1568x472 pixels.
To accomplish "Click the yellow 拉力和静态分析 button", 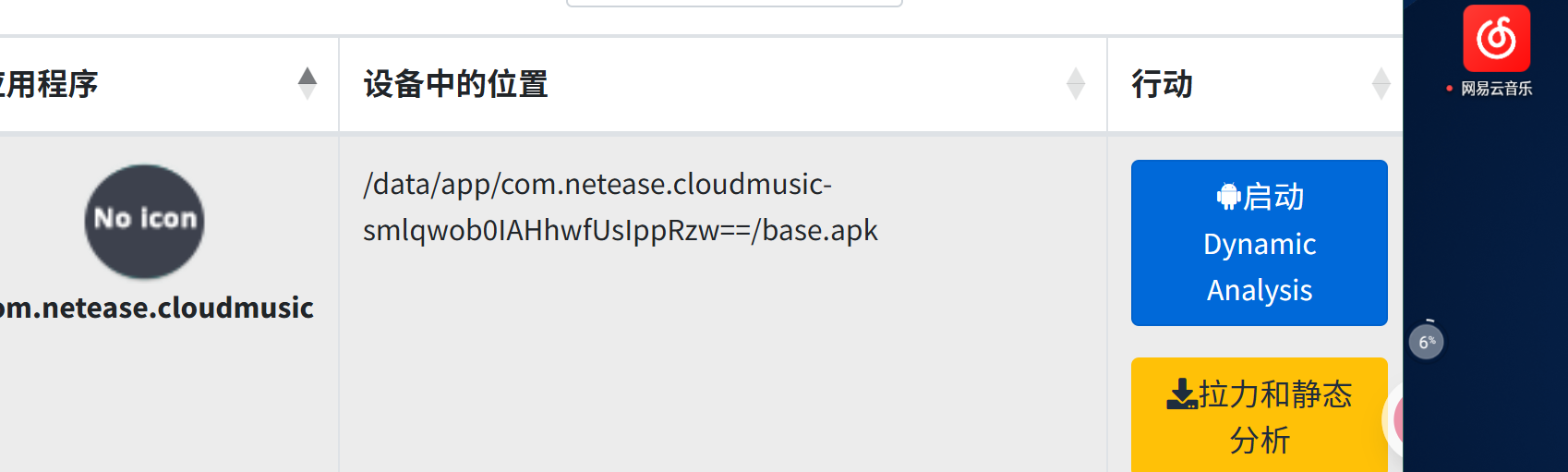I will pyautogui.click(x=1260, y=415).
